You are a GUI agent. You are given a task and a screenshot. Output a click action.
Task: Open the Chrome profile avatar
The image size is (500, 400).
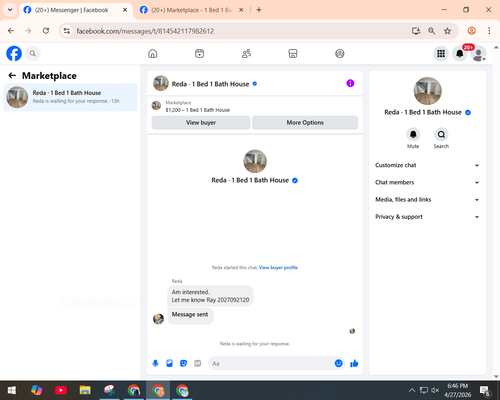coord(471,31)
